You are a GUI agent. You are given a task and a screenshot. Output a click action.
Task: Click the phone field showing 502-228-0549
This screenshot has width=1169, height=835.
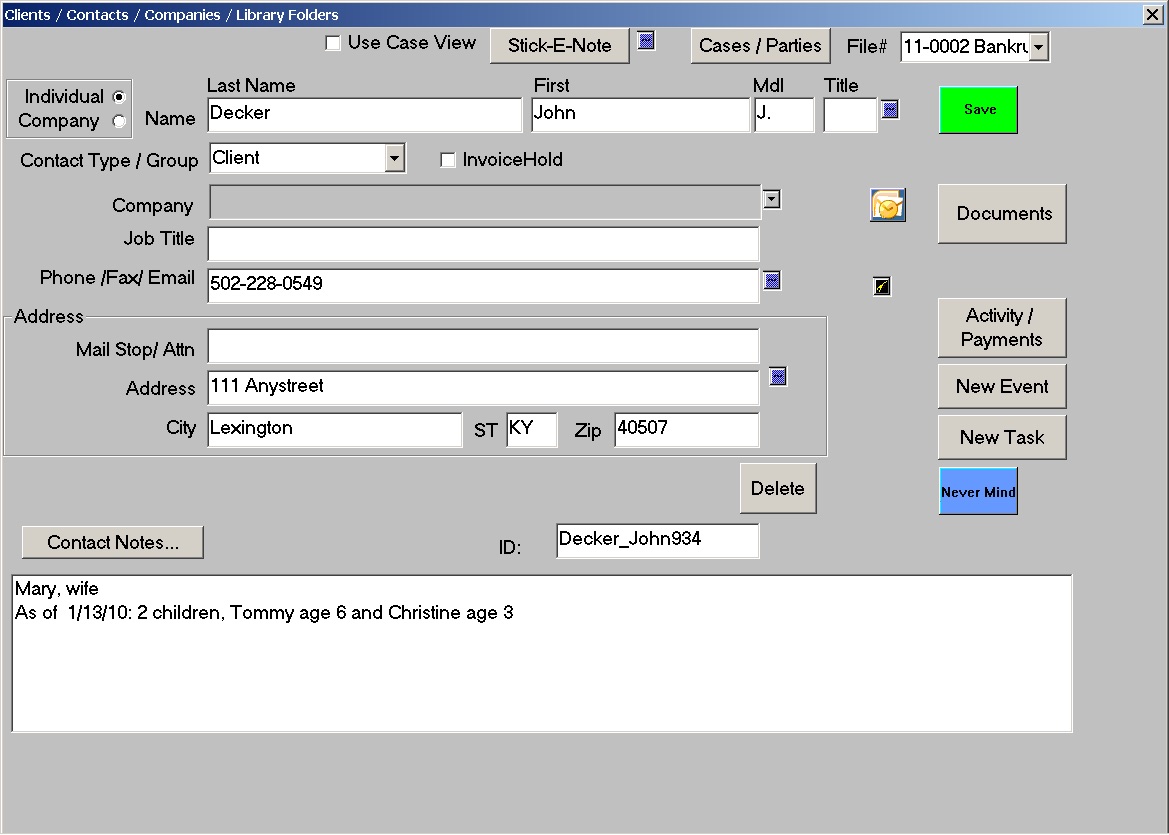[x=483, y=286]
